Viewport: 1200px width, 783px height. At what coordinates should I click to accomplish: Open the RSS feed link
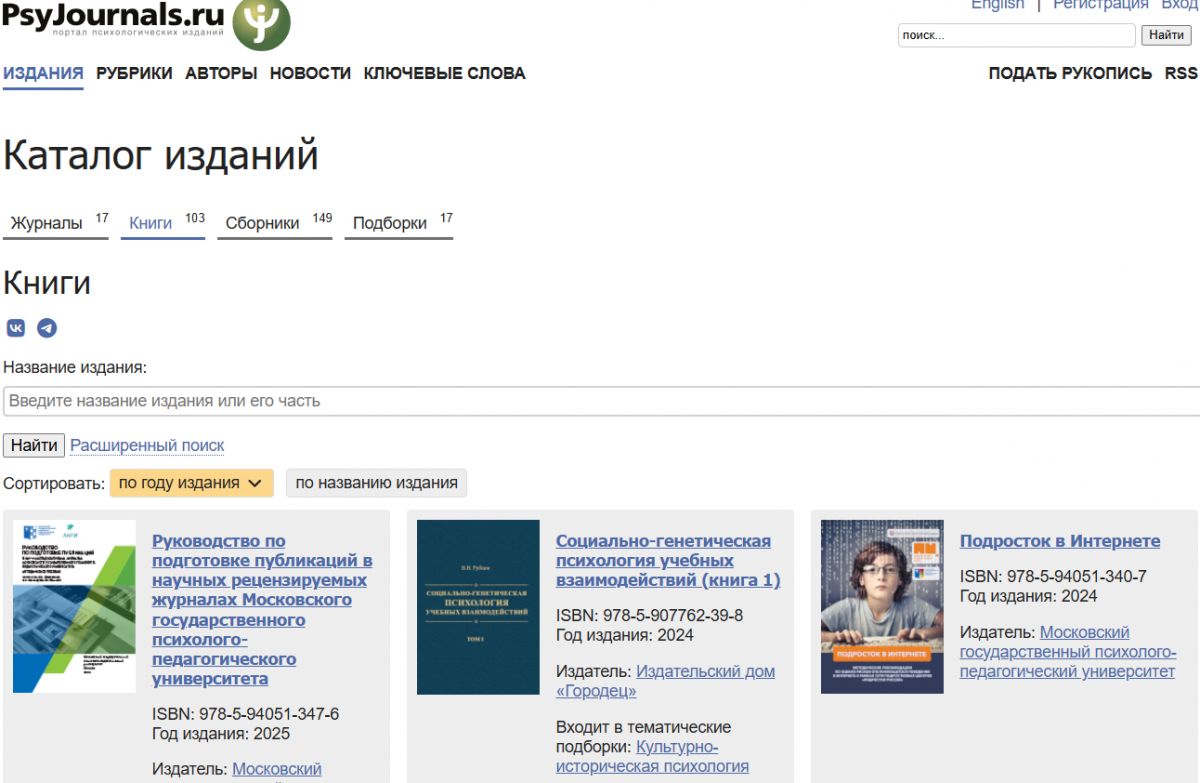(x=1180, y=73)
